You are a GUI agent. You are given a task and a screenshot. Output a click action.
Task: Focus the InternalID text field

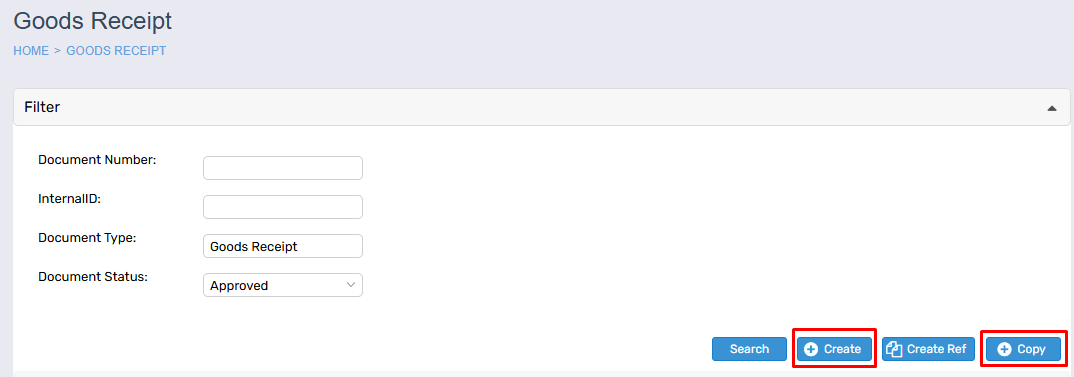click(283, 207)
